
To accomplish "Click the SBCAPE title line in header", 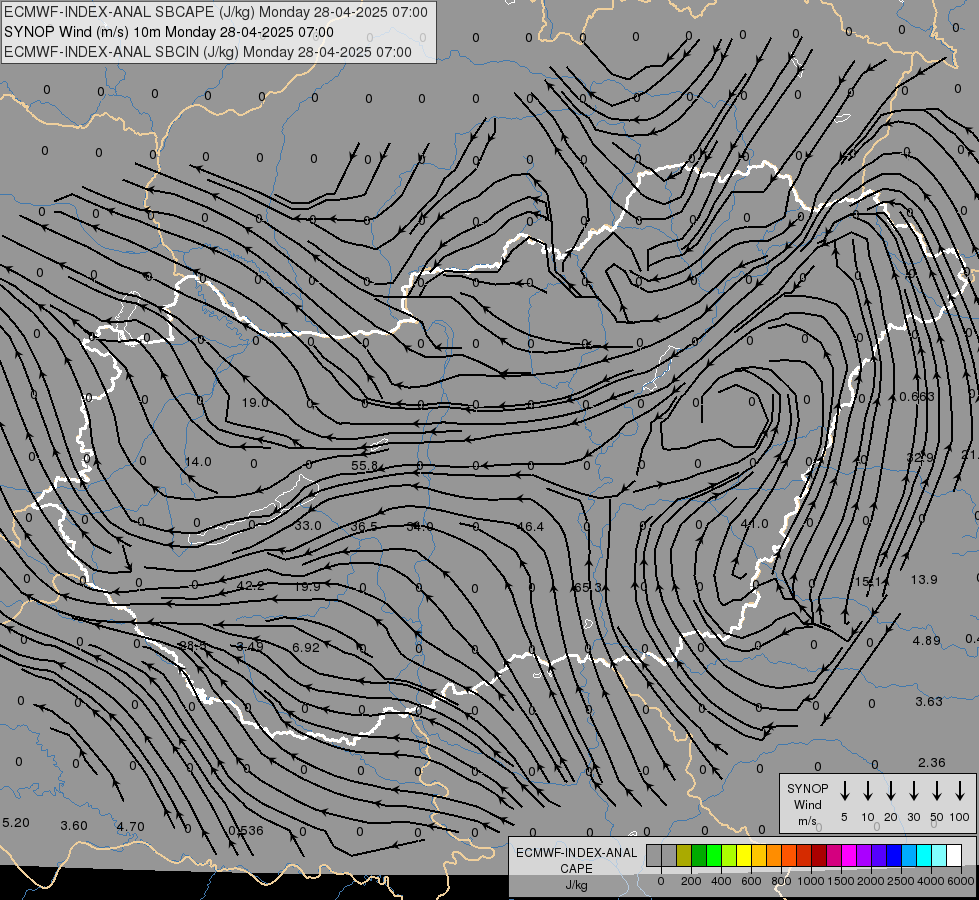I will [x=216, y=12].
